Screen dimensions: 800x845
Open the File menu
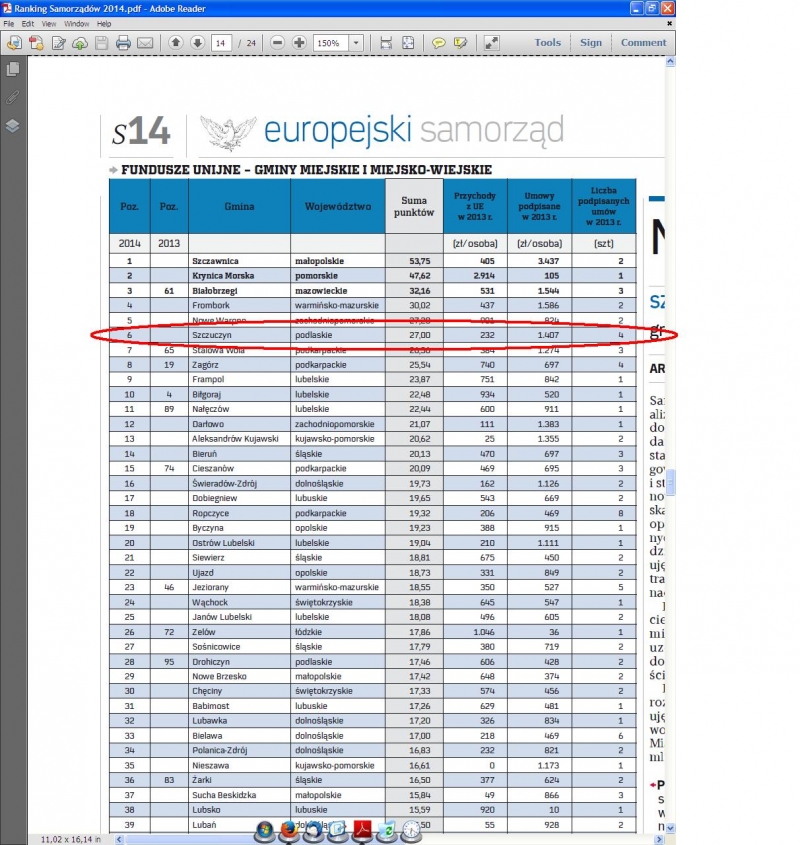pos(9,24)
